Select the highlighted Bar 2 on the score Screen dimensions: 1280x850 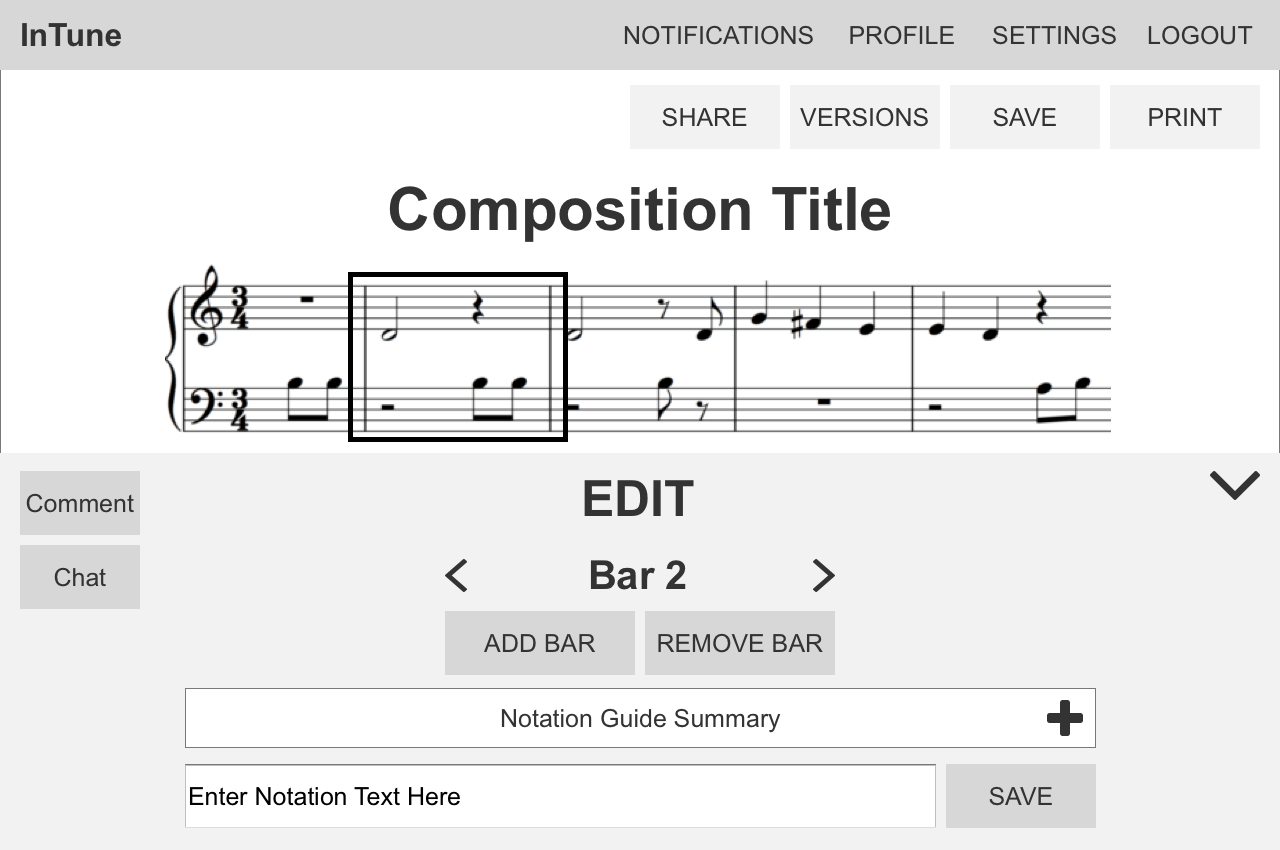pos(457,356)
